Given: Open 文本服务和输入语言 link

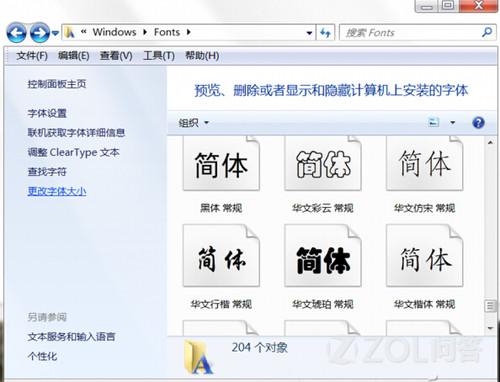Looking at the screenshot, I should 71,337.
